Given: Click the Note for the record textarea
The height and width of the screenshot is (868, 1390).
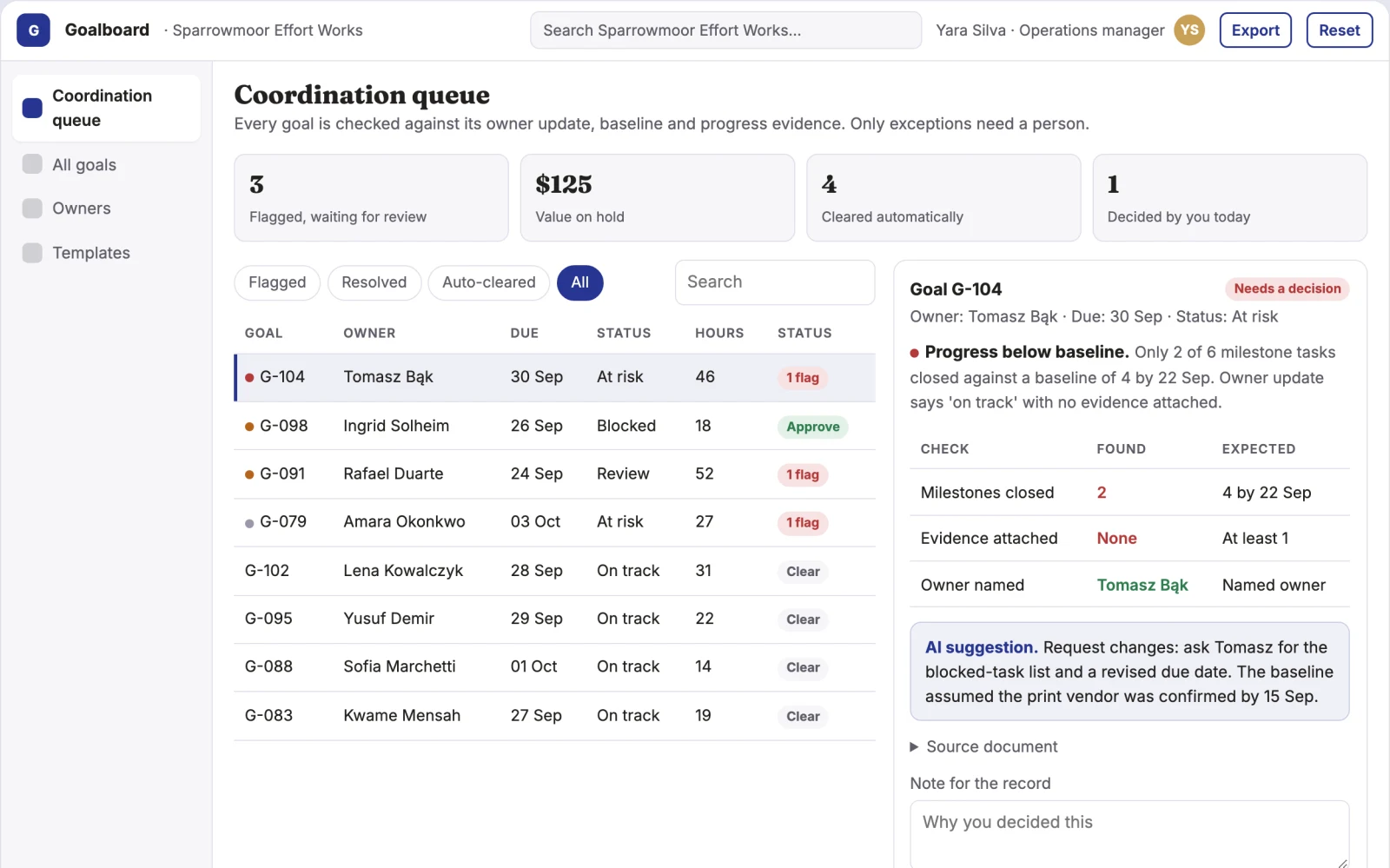Looking at the screenshot, I should (x=1129, y=834).
